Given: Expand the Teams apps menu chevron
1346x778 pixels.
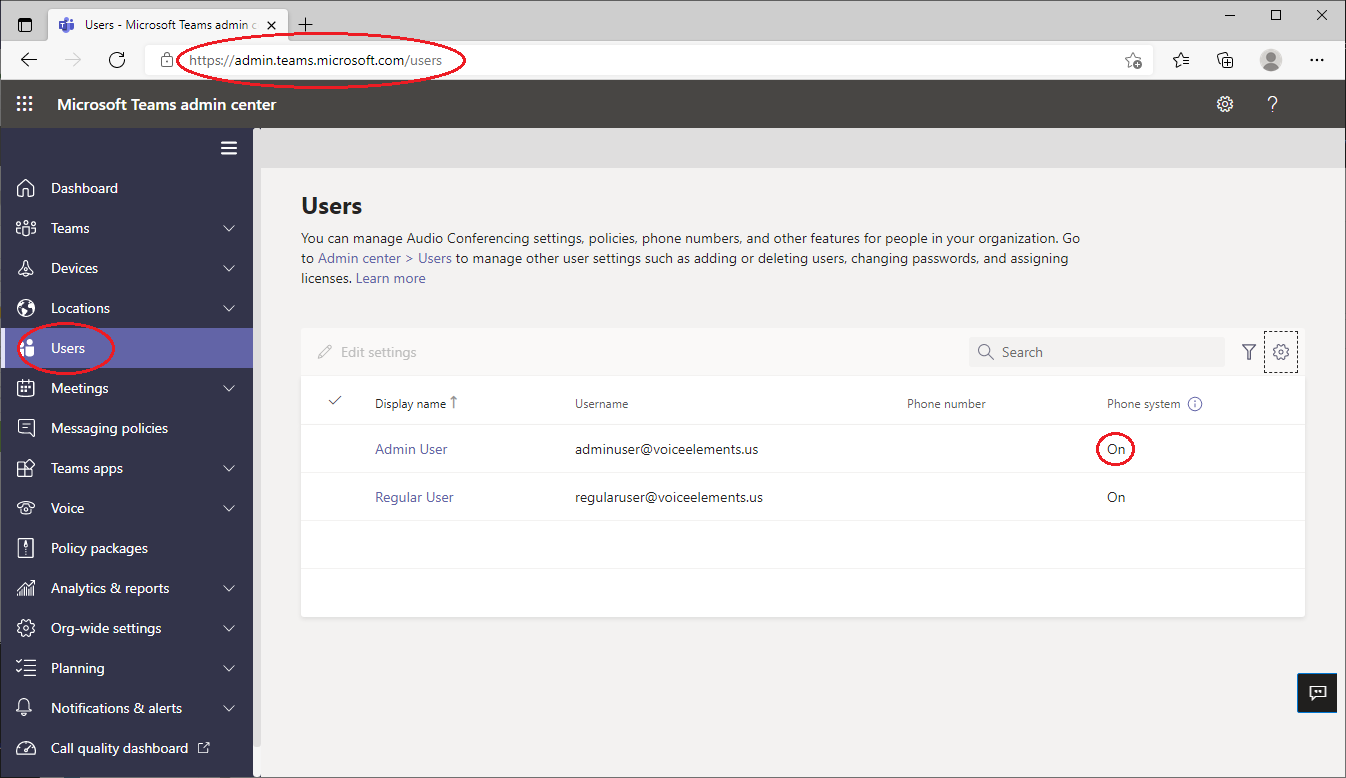Looking at the screenshot, I should click(229, 468).
